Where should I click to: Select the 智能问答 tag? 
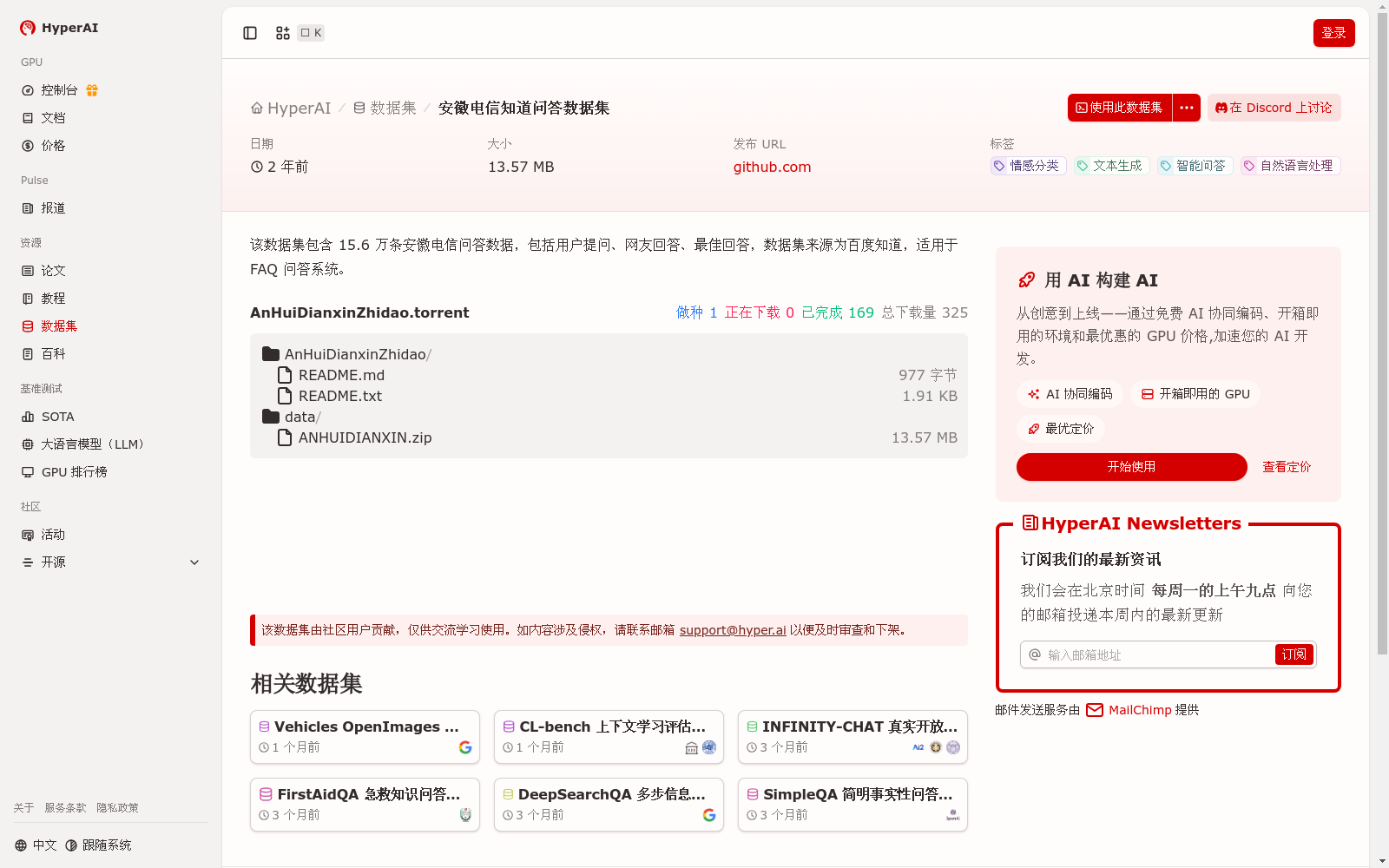[x=1195, y=166]
